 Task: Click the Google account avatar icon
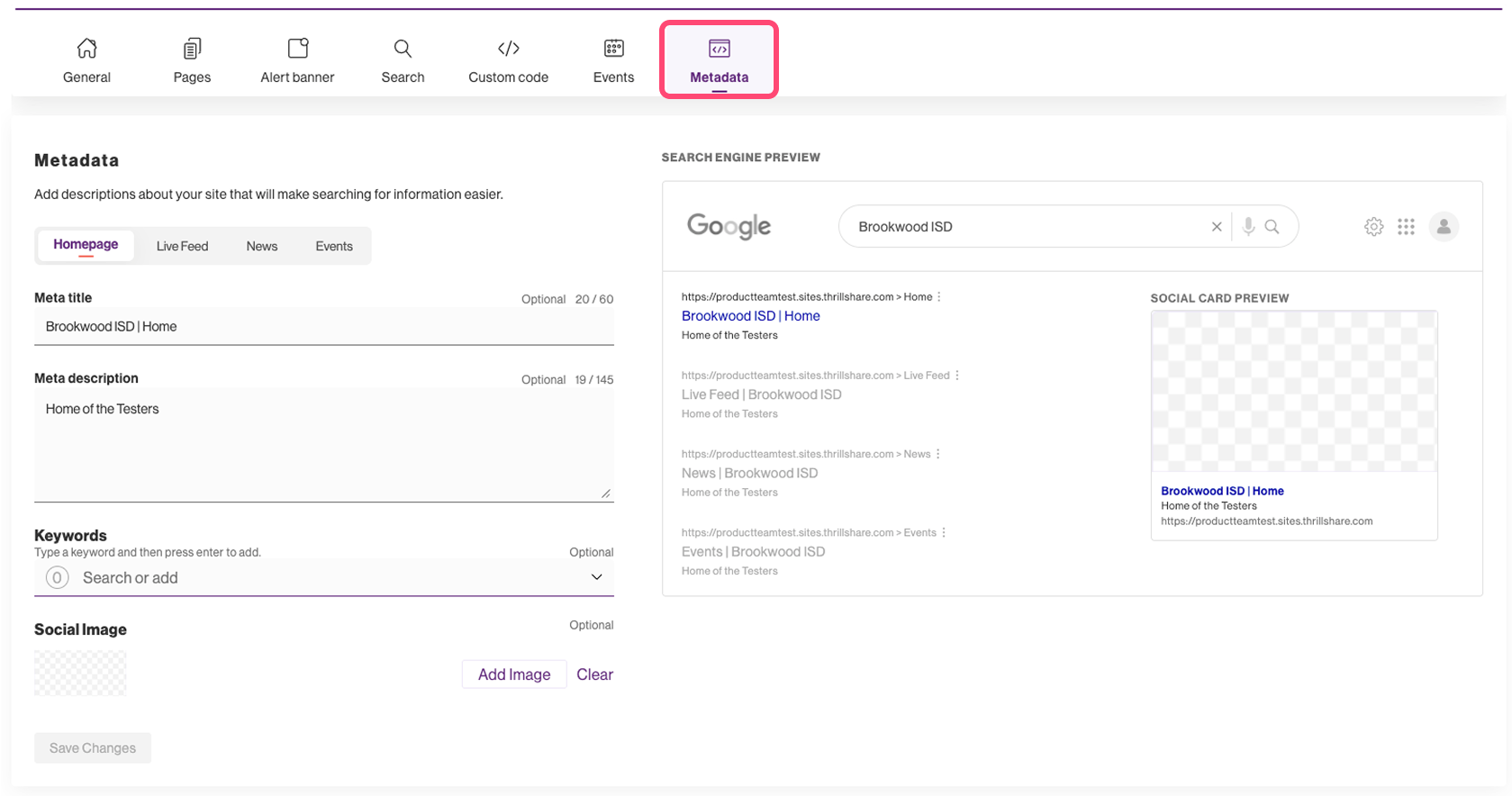[x=1444, y=227]
